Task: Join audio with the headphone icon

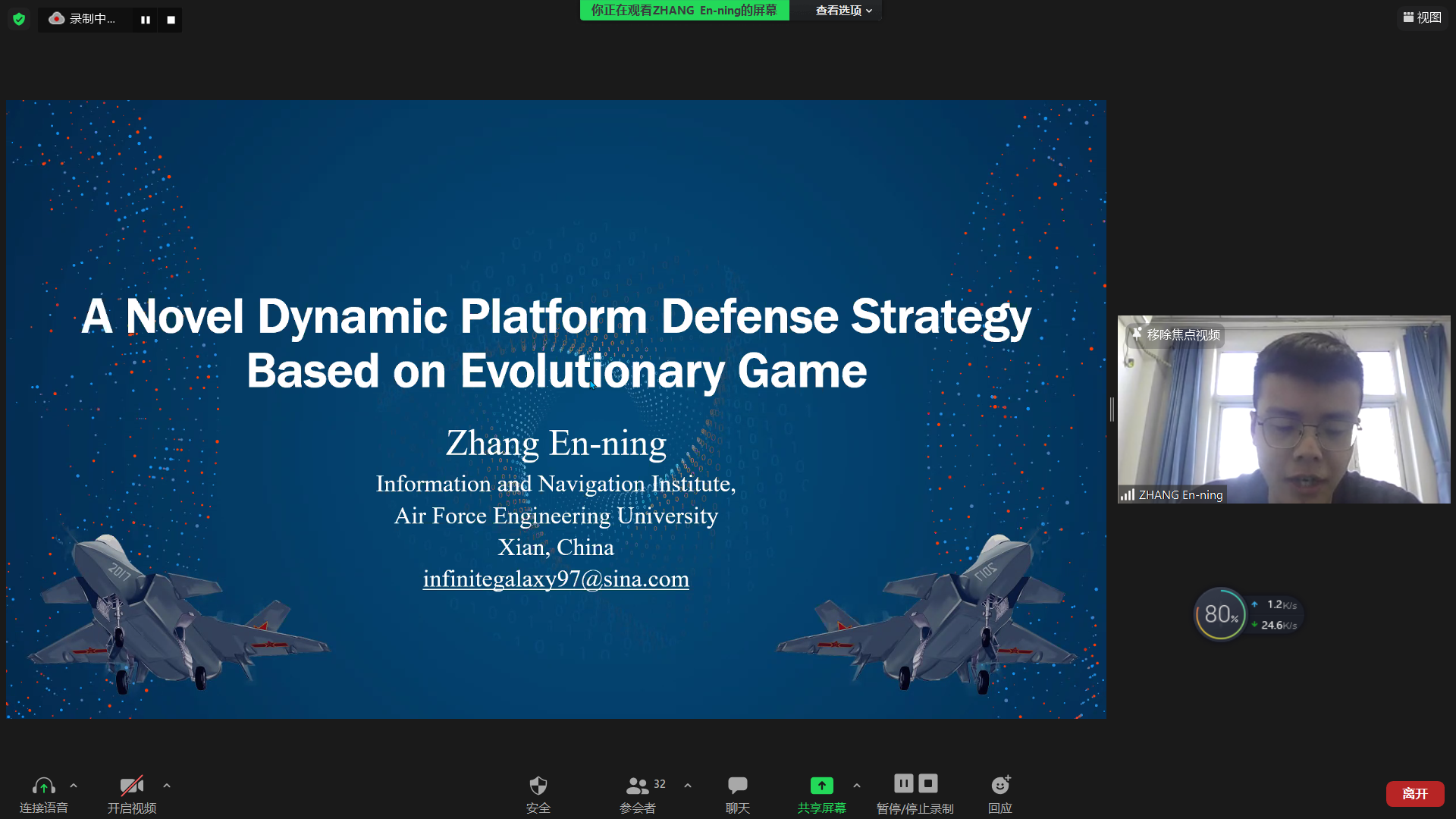Action: point(43,786)
